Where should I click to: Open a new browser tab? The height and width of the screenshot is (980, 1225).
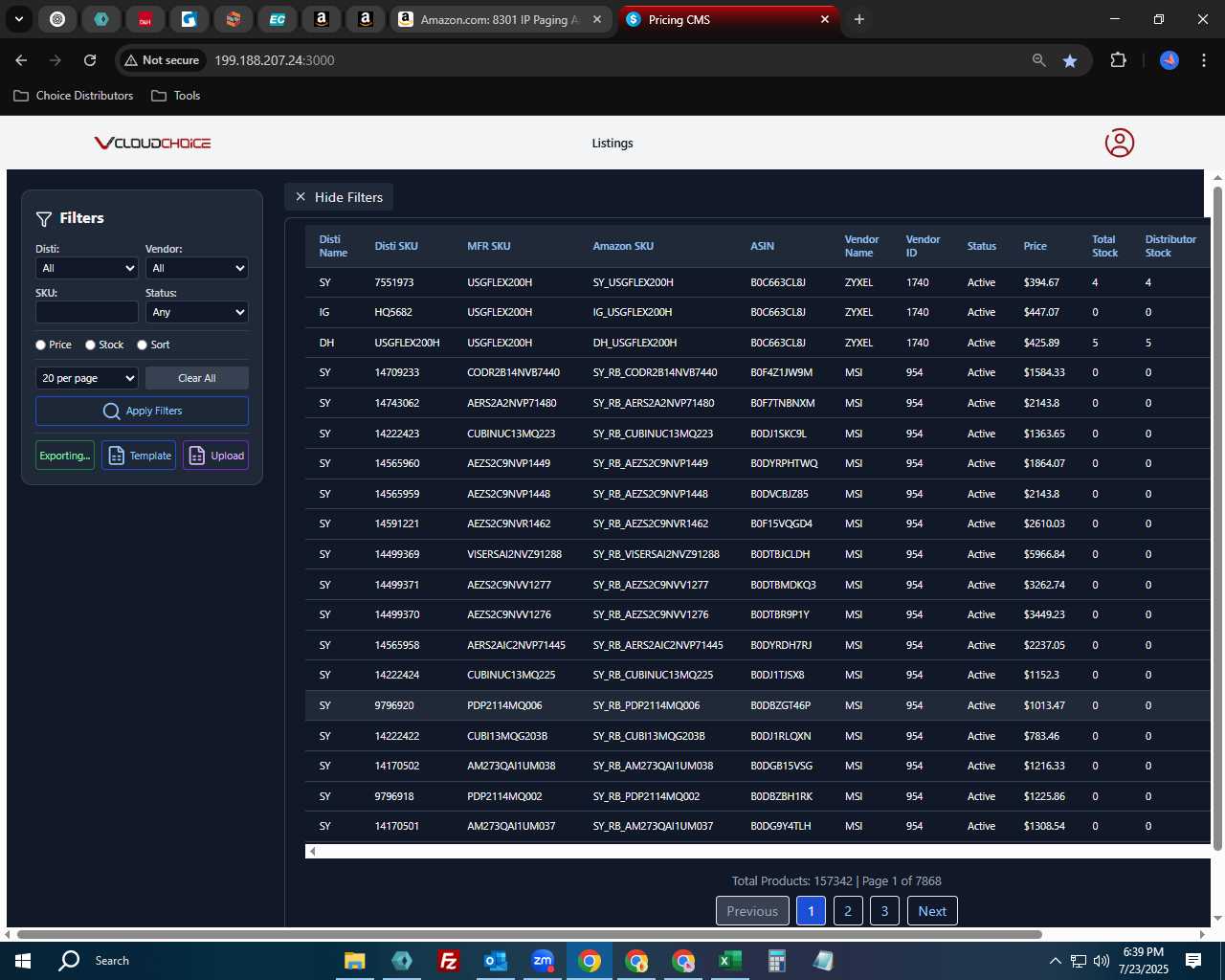(x=859, y=19)
